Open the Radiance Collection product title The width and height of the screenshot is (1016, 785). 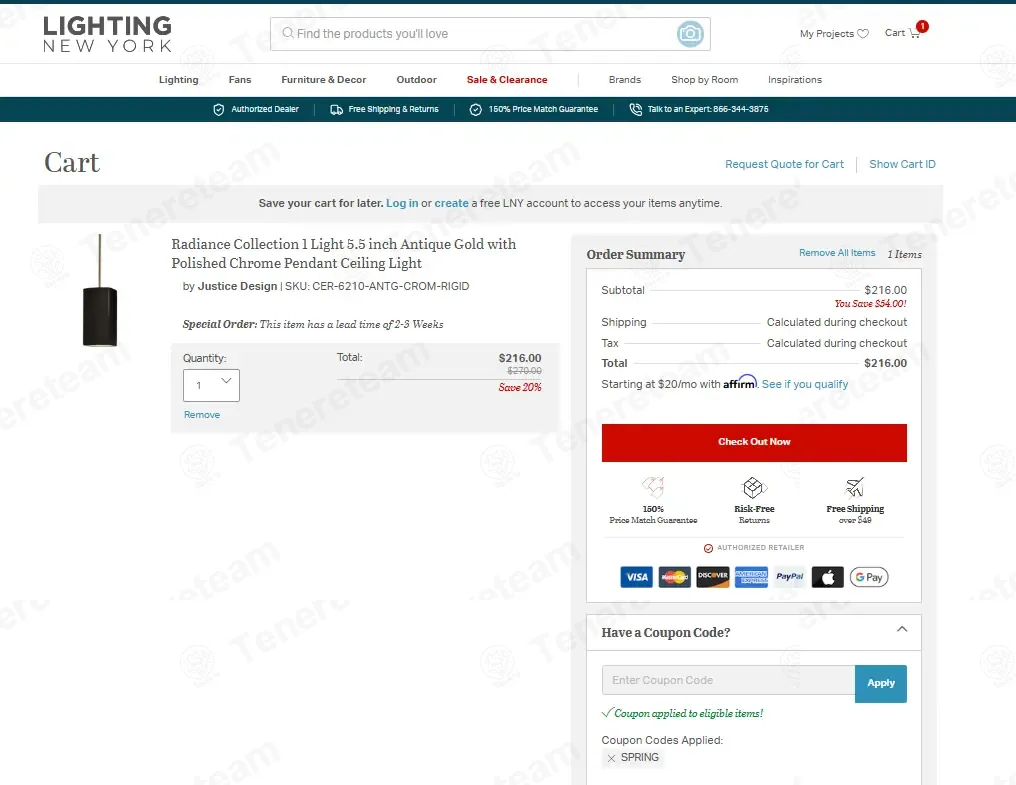point(343,253)
